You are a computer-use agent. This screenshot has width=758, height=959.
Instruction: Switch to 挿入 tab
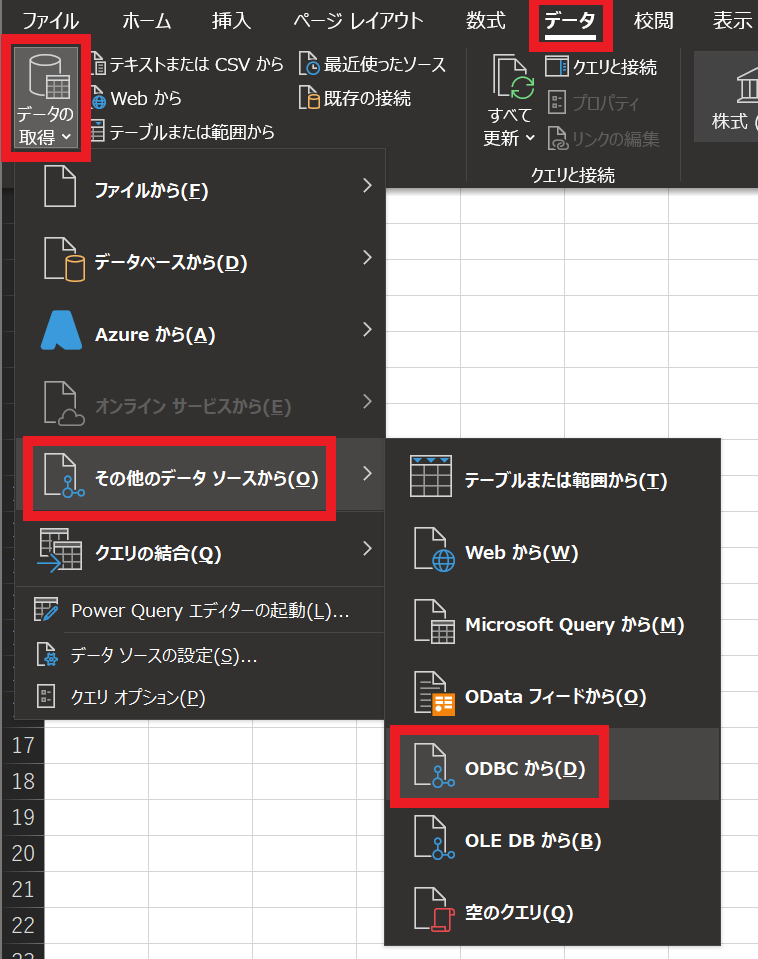[231, 21]
